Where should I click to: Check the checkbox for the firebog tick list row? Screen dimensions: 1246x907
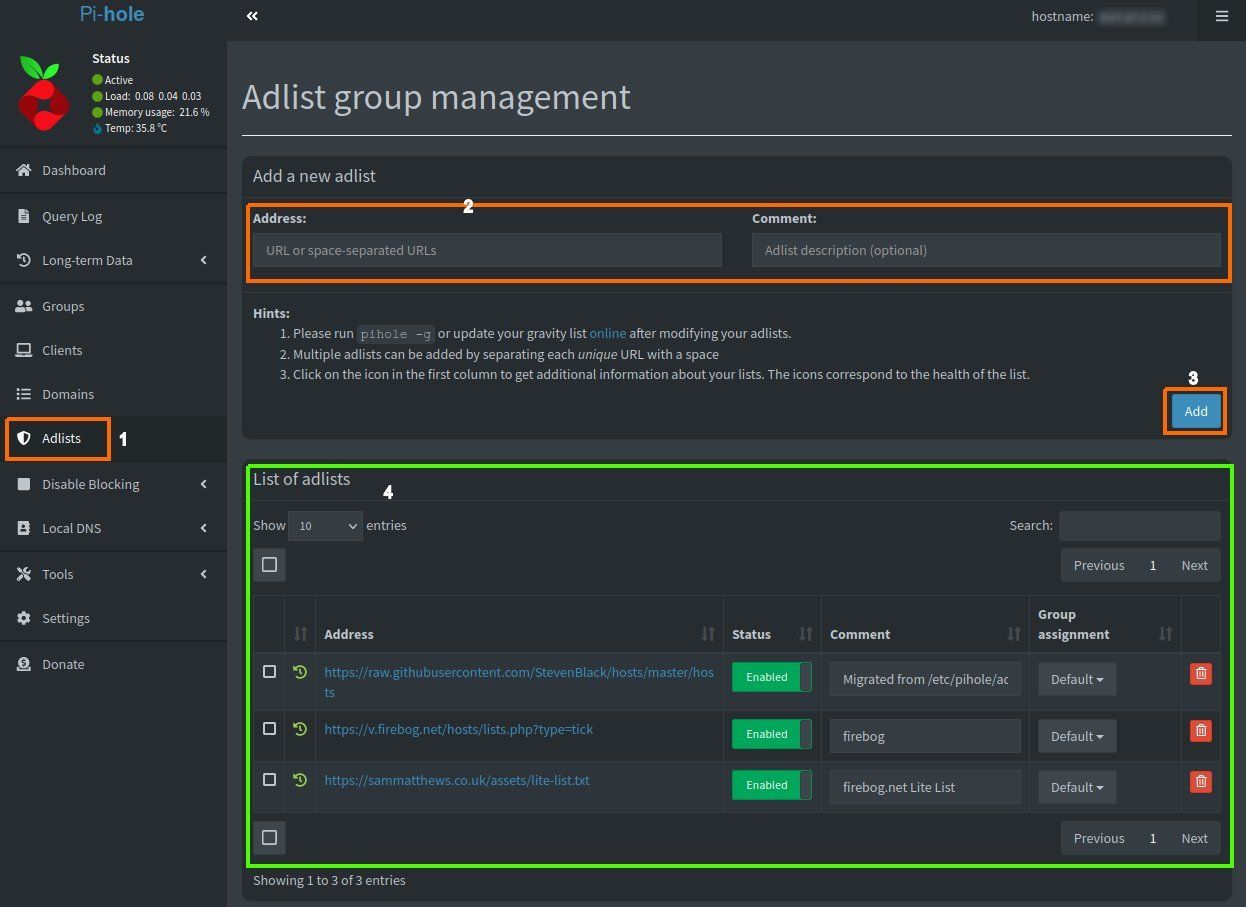[x=269, y=729]
